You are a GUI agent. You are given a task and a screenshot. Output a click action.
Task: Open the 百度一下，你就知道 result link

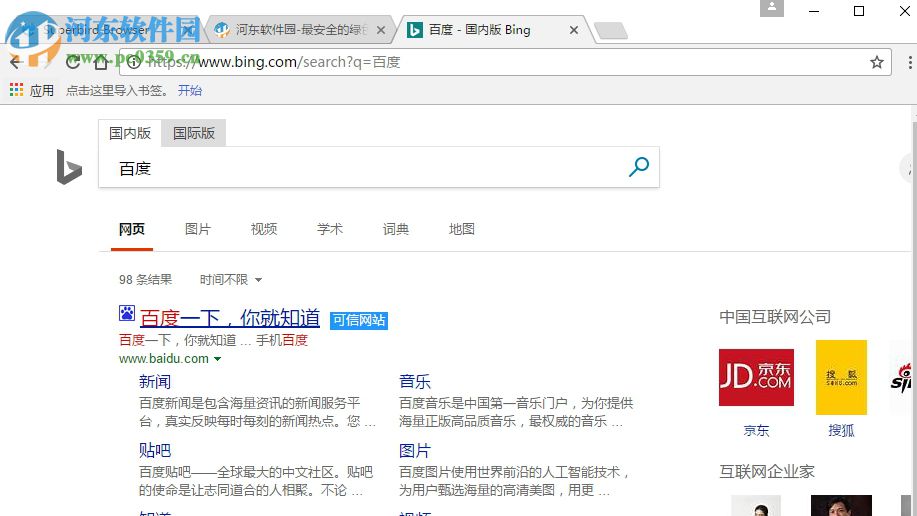pyautogui.click(x=230, y=318)
